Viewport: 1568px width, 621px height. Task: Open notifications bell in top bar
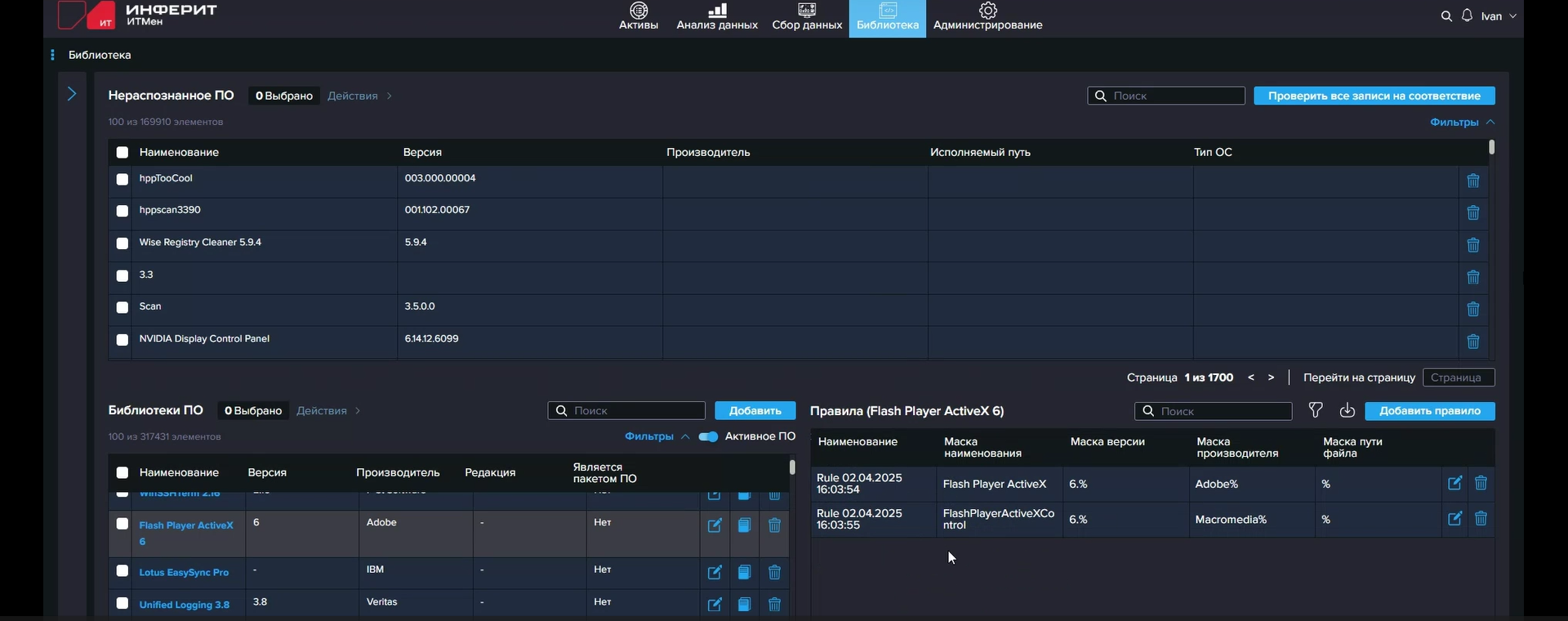(x=1467, y=16)
